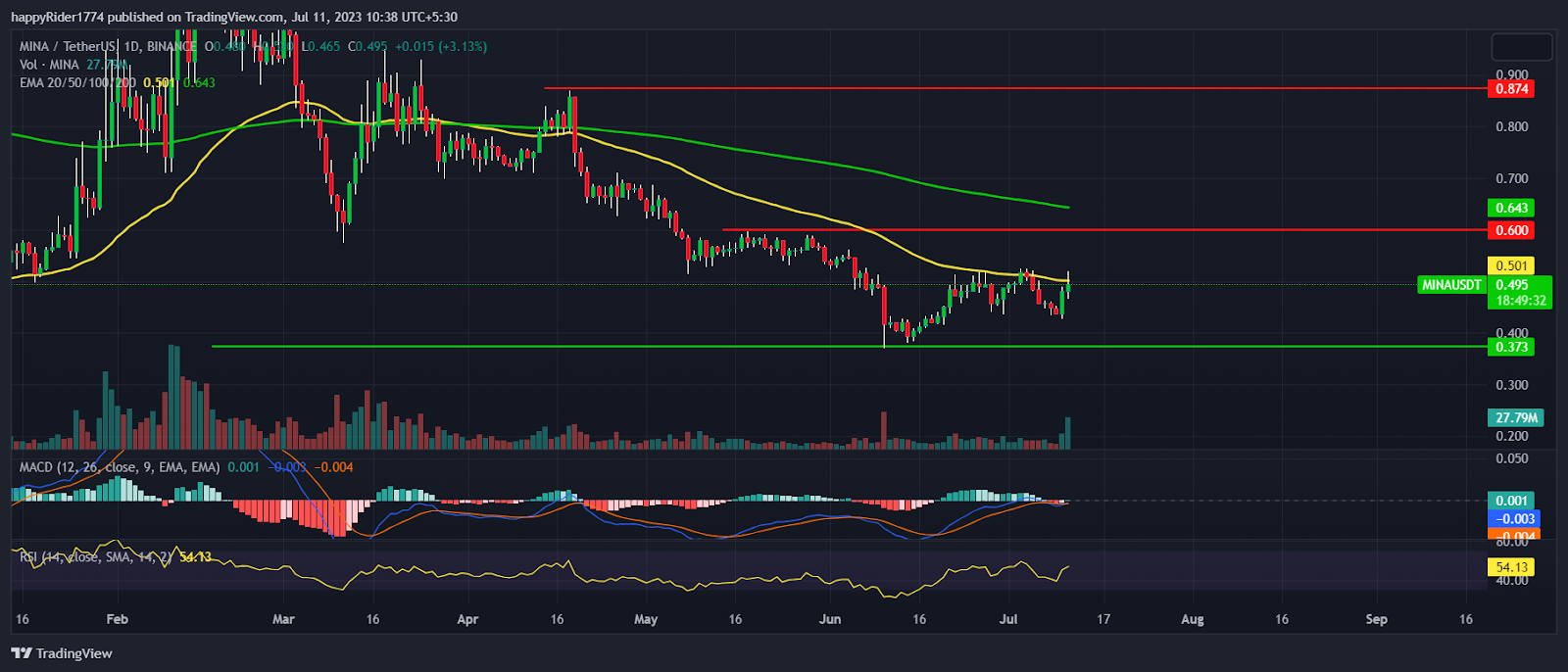The image size is (1568, 672).
Task: Click the Jul label on time axis
Action: tap(1008, 619)
